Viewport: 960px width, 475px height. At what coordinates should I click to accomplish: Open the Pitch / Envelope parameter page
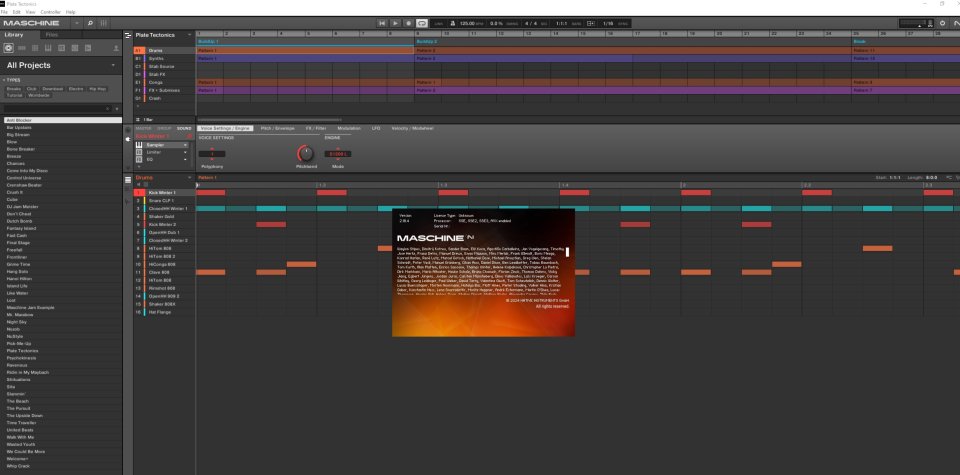click(x=277, y=129)
